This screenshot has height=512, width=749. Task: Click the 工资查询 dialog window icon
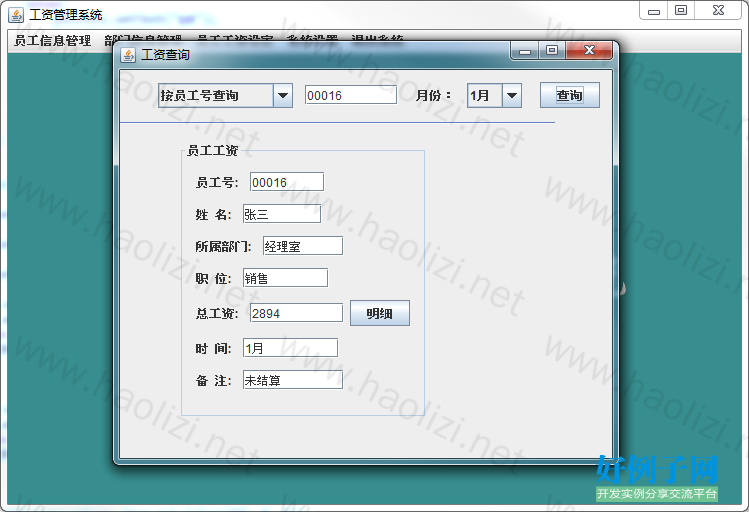[128, 55]
